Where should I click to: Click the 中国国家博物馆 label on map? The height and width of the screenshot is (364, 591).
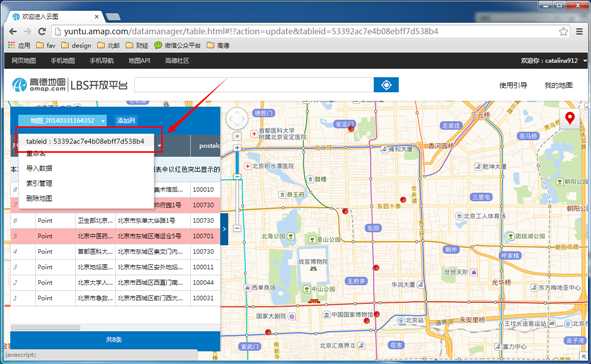click(x=352, y=314)
